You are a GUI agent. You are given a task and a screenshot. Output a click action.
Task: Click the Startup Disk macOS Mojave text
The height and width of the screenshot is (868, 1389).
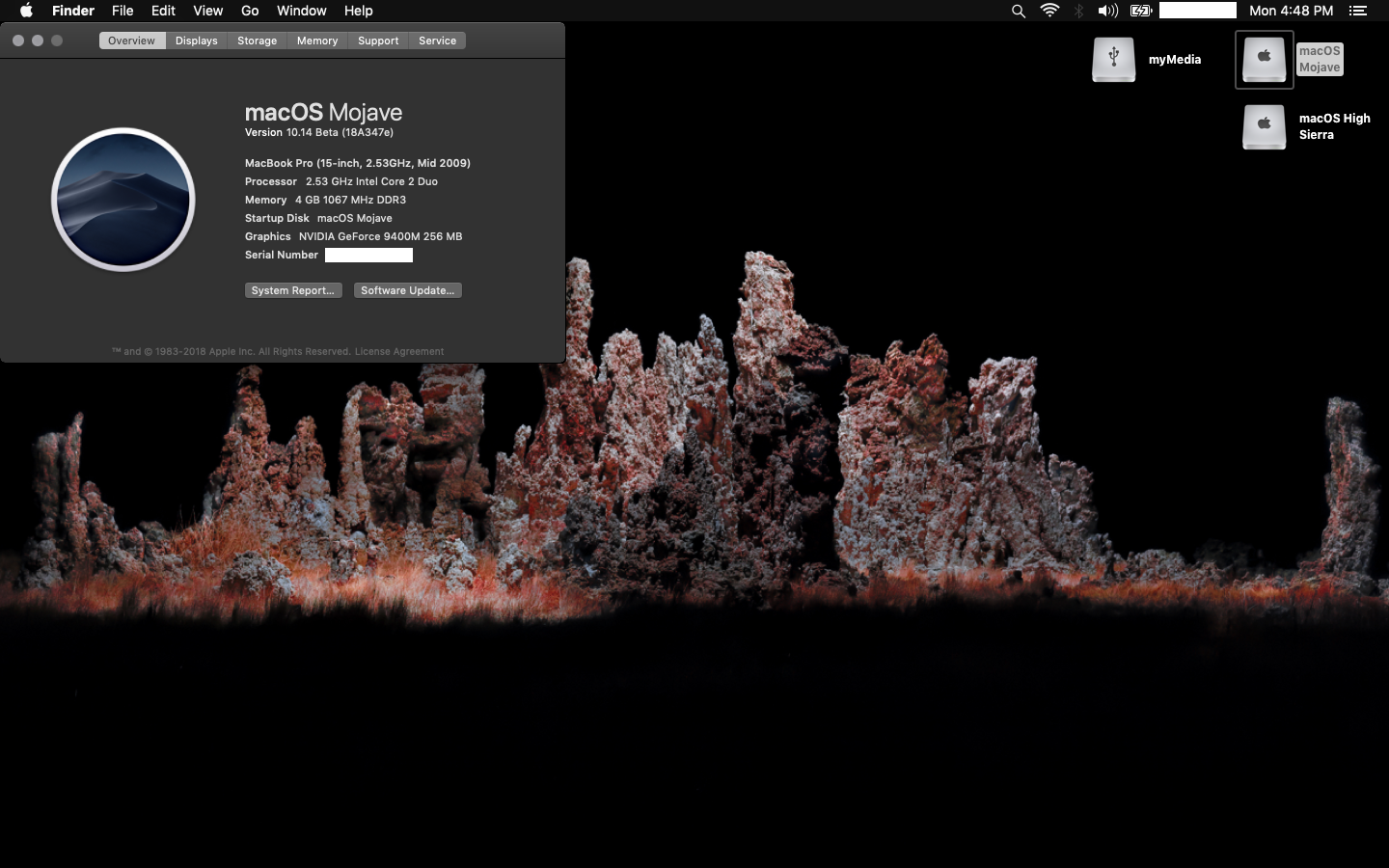[318, 218]
